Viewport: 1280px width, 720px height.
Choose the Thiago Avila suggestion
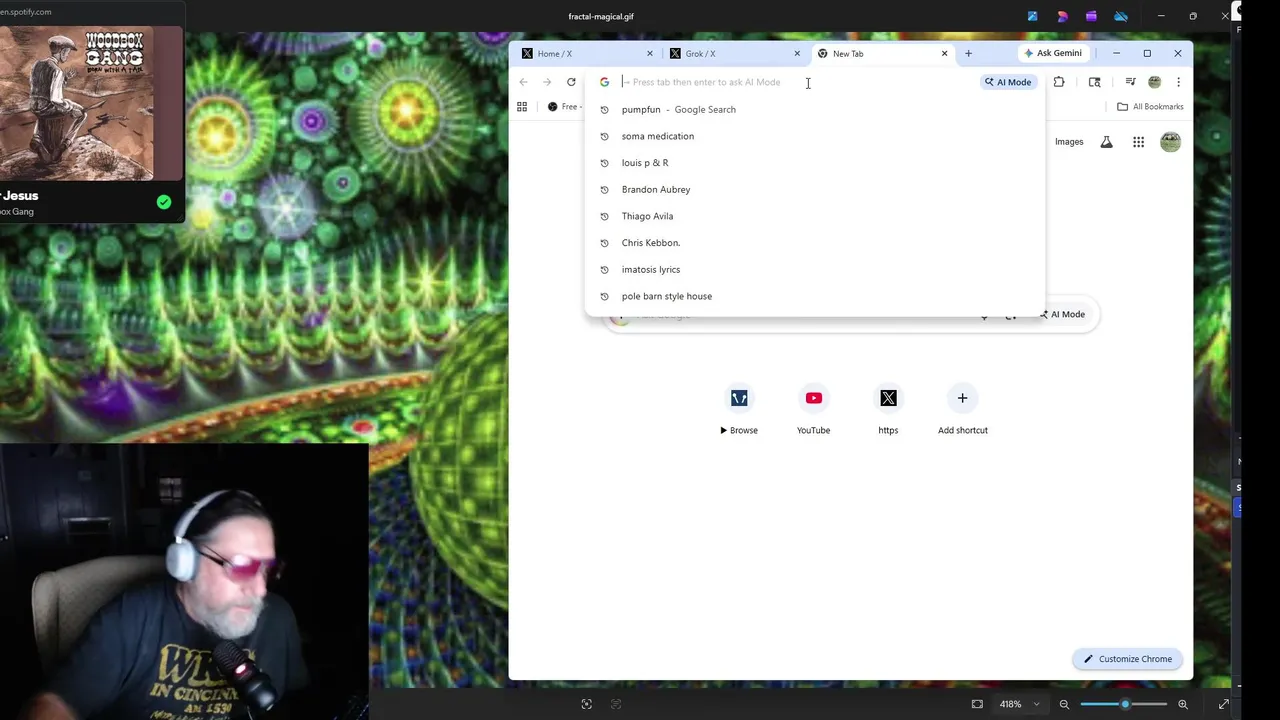[x=815, y=216]
